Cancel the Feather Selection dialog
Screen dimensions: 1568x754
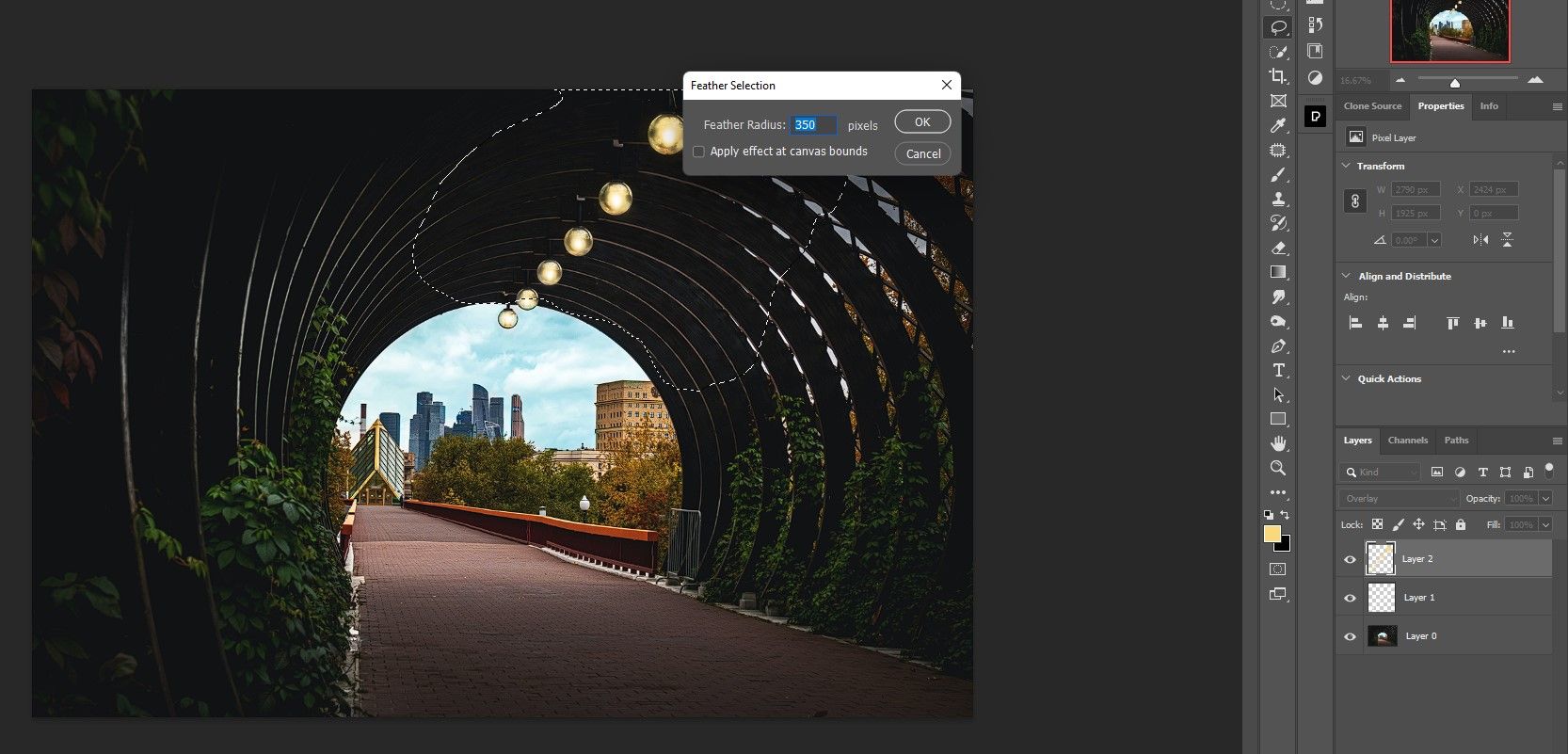923,153
